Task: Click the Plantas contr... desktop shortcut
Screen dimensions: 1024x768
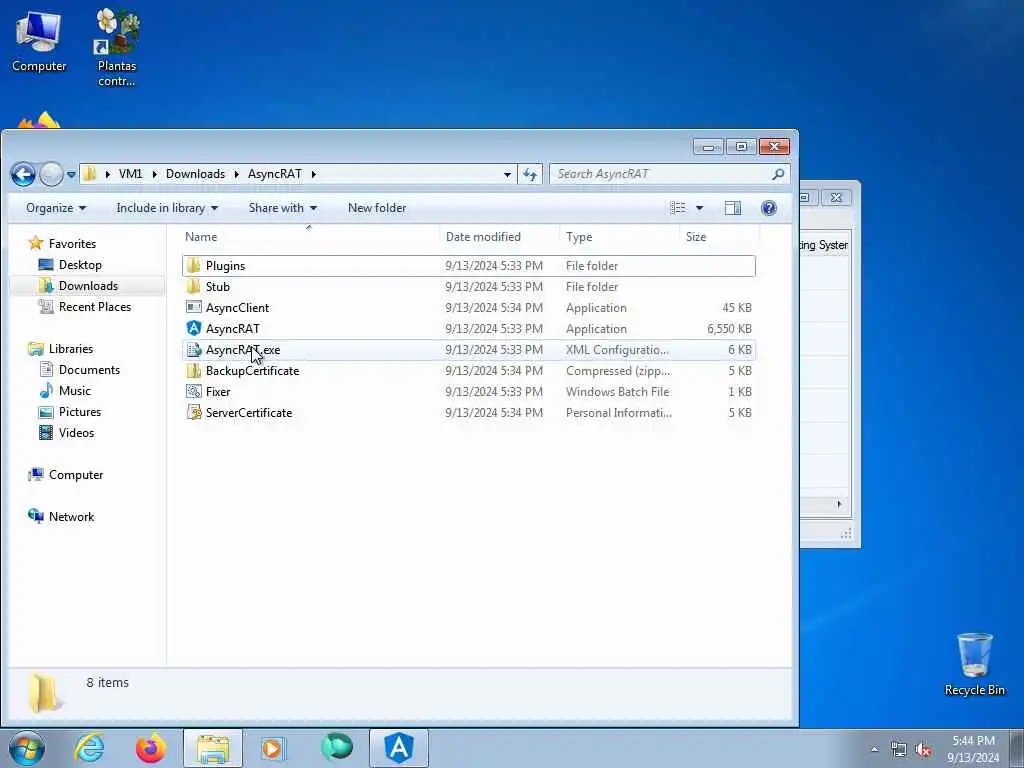Action: pyautogui.click(x=117, y=47)
